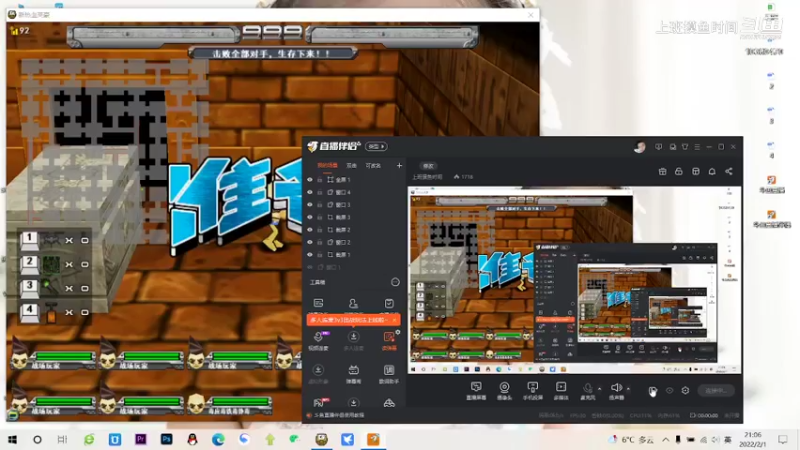Lock the 全屏 1 source
Image resolution: width=800 pixels, height=450 pixels.
coord(320,180)
